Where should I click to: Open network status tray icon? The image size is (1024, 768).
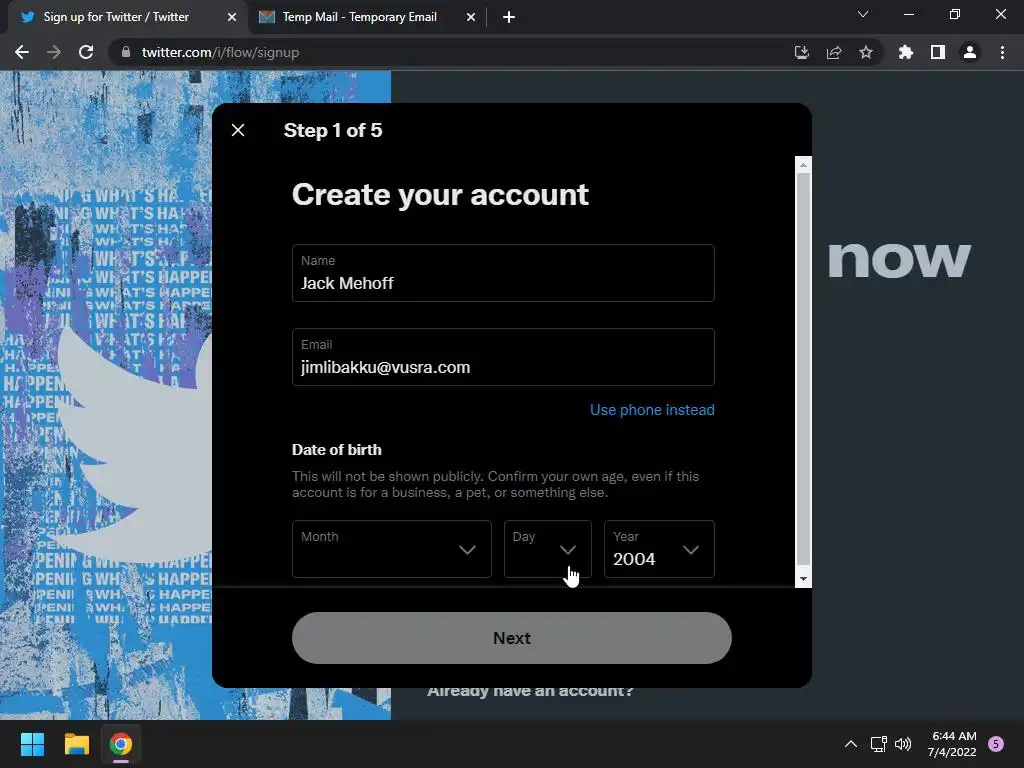tap(878, 744)
